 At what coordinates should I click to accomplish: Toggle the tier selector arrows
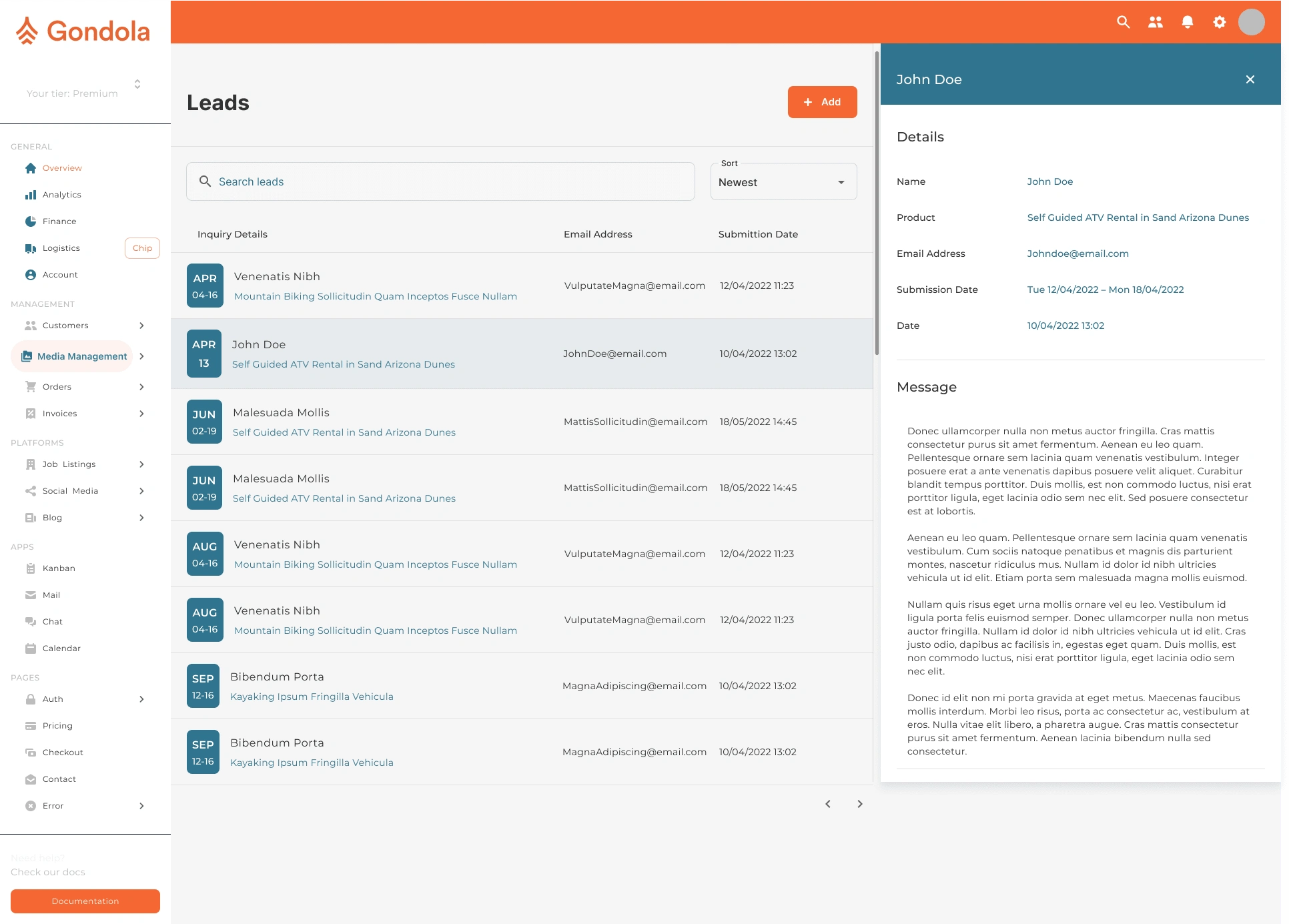137,84
